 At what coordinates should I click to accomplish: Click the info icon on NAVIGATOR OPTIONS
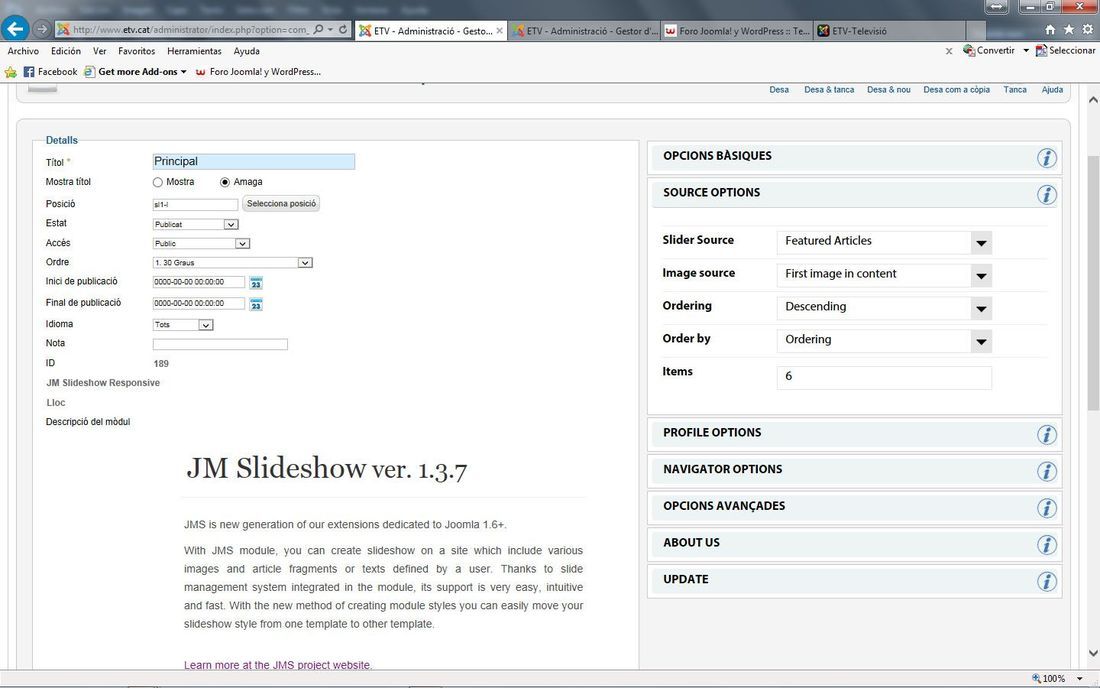click(x=1047, y=471)
